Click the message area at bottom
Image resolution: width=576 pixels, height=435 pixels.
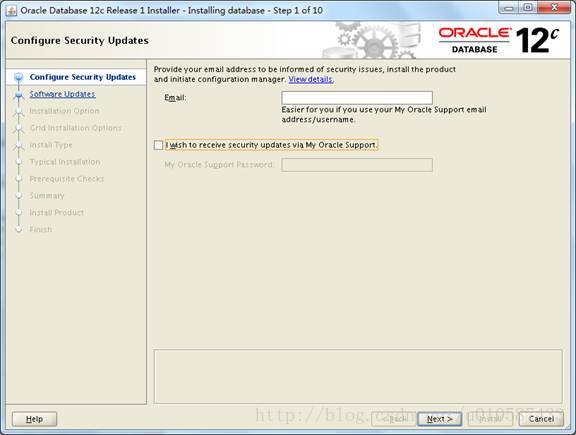point(358,377)
